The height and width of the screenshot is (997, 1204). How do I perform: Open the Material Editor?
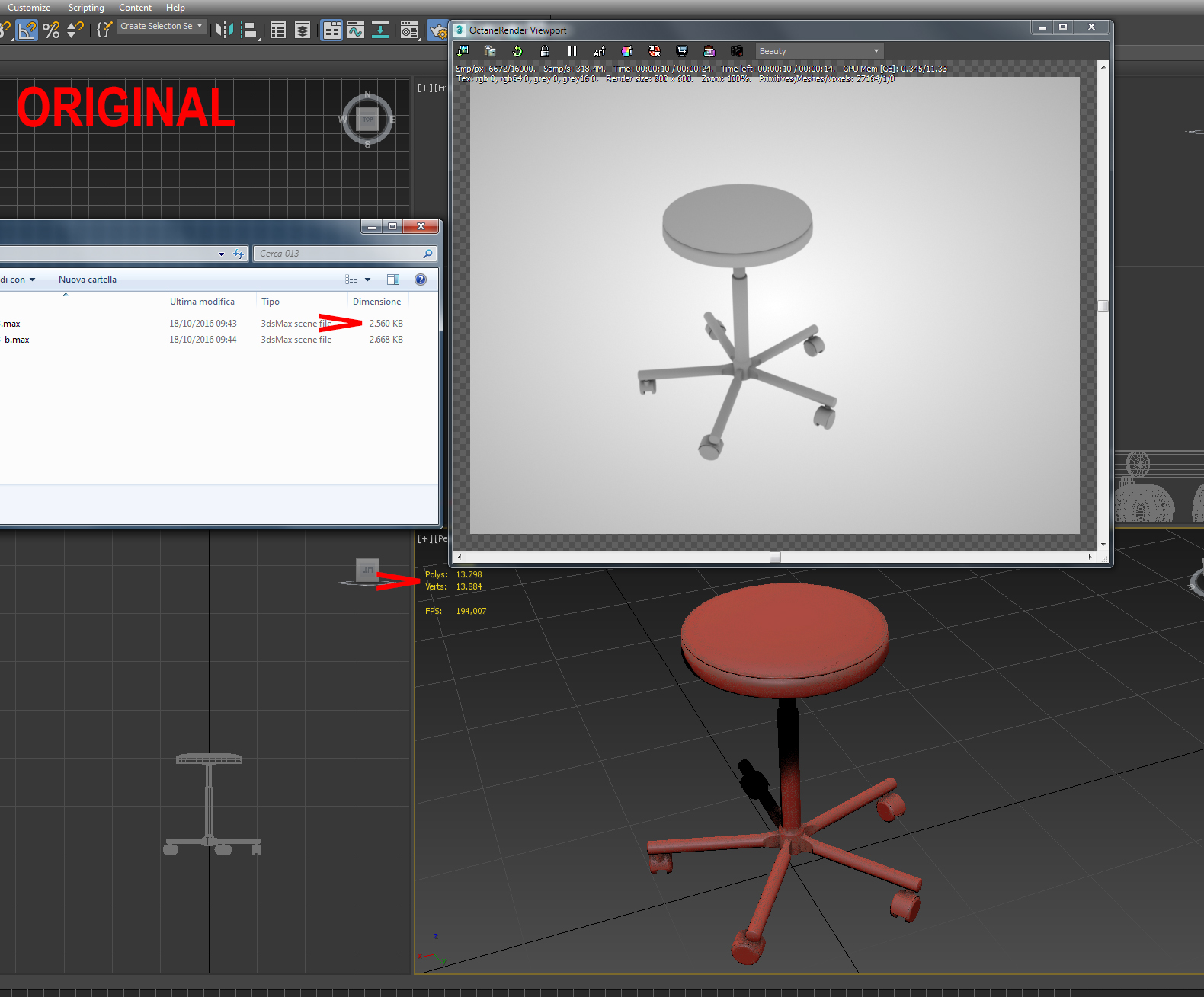click(409, 30)
